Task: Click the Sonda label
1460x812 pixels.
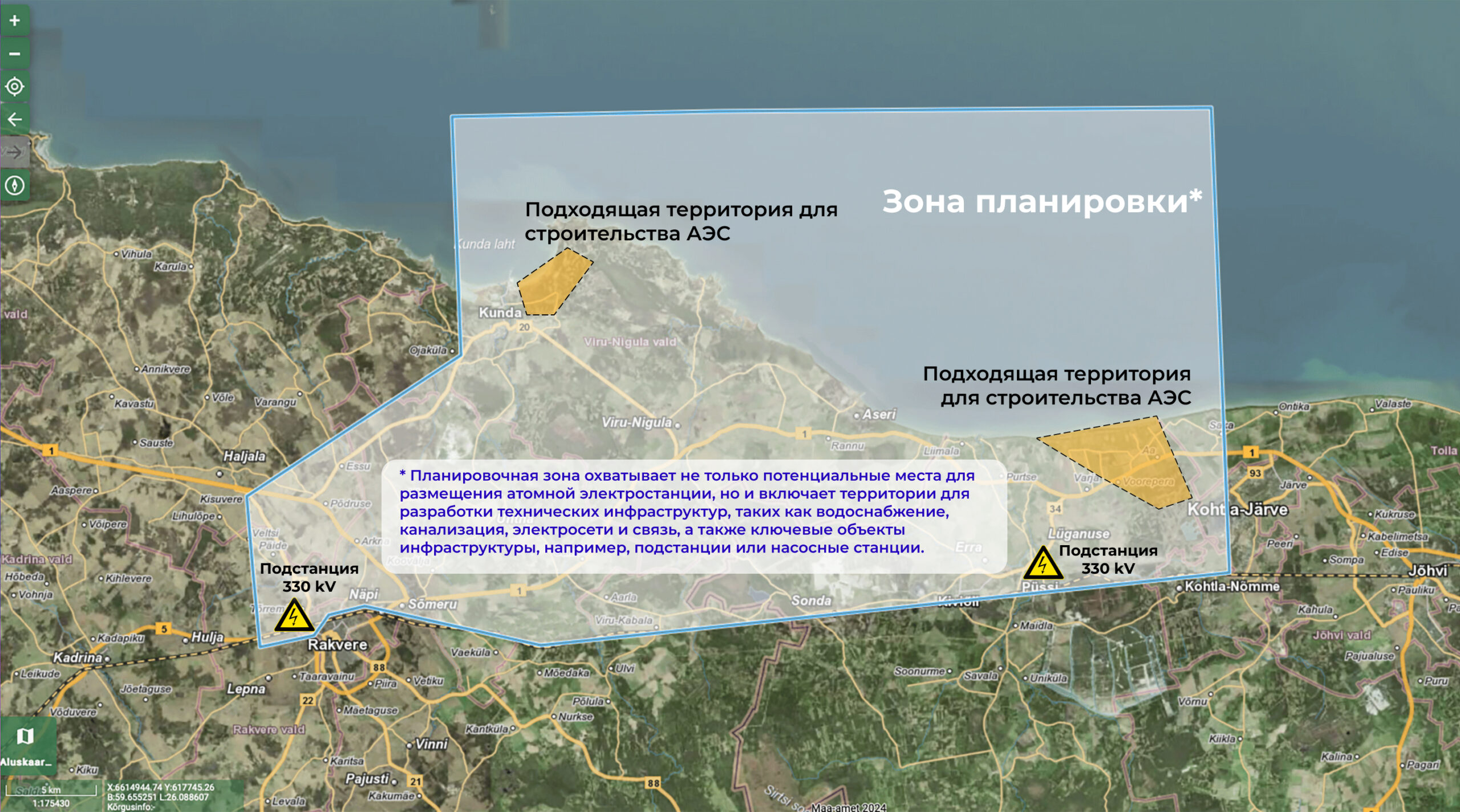Action: (811, 600)
